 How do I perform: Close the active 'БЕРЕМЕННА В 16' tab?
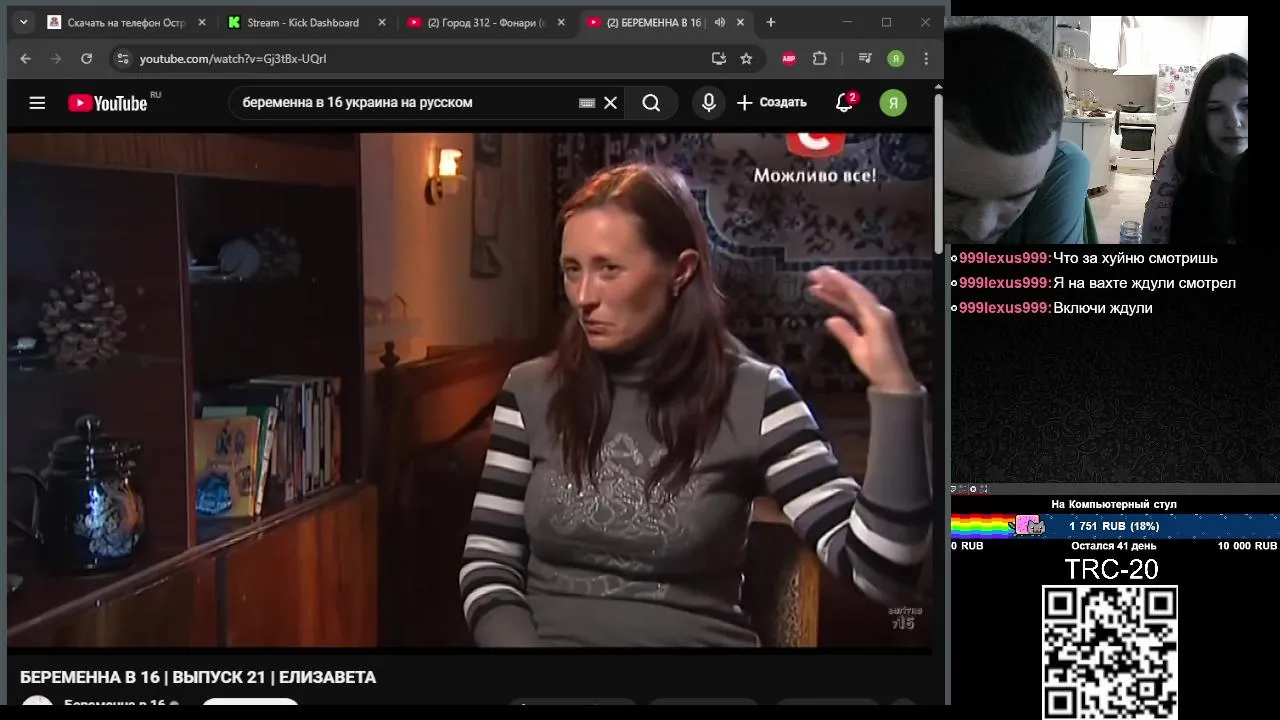(740, 22)
